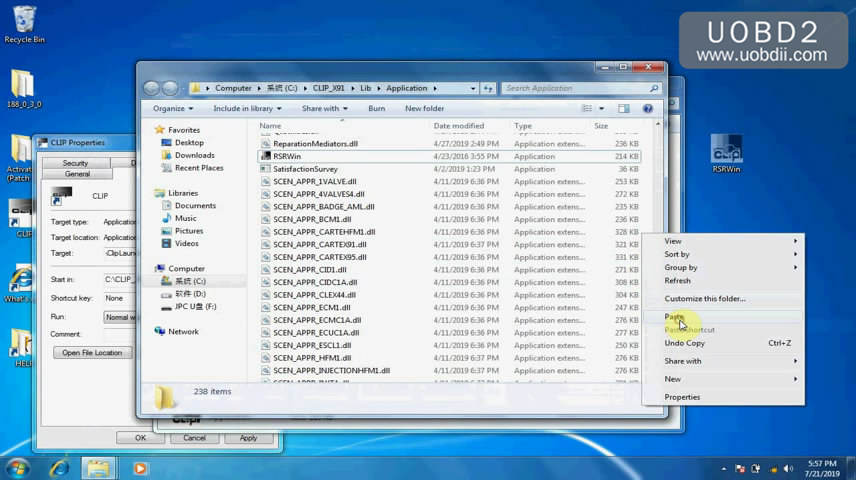Open Music library in navigation pane
Viewport: 856px width, 480px height.
pyautogui.click(x=185, y=218)
